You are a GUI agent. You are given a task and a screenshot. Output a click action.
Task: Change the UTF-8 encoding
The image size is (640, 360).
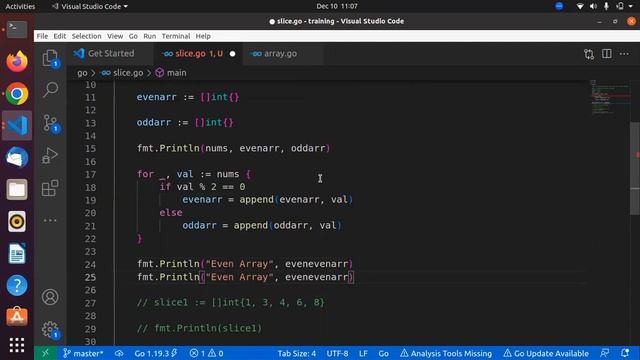tap(337, 353)
